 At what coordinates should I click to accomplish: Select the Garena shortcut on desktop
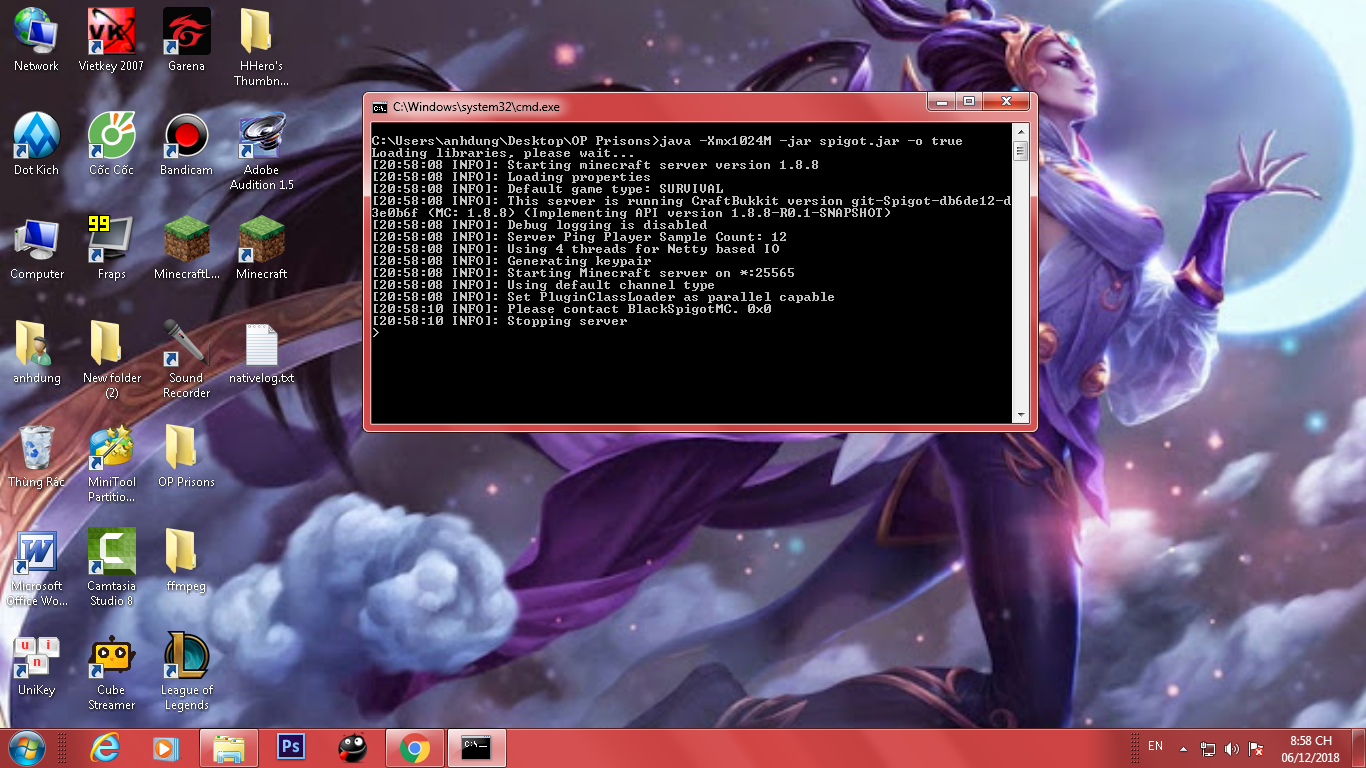[186, 40]
